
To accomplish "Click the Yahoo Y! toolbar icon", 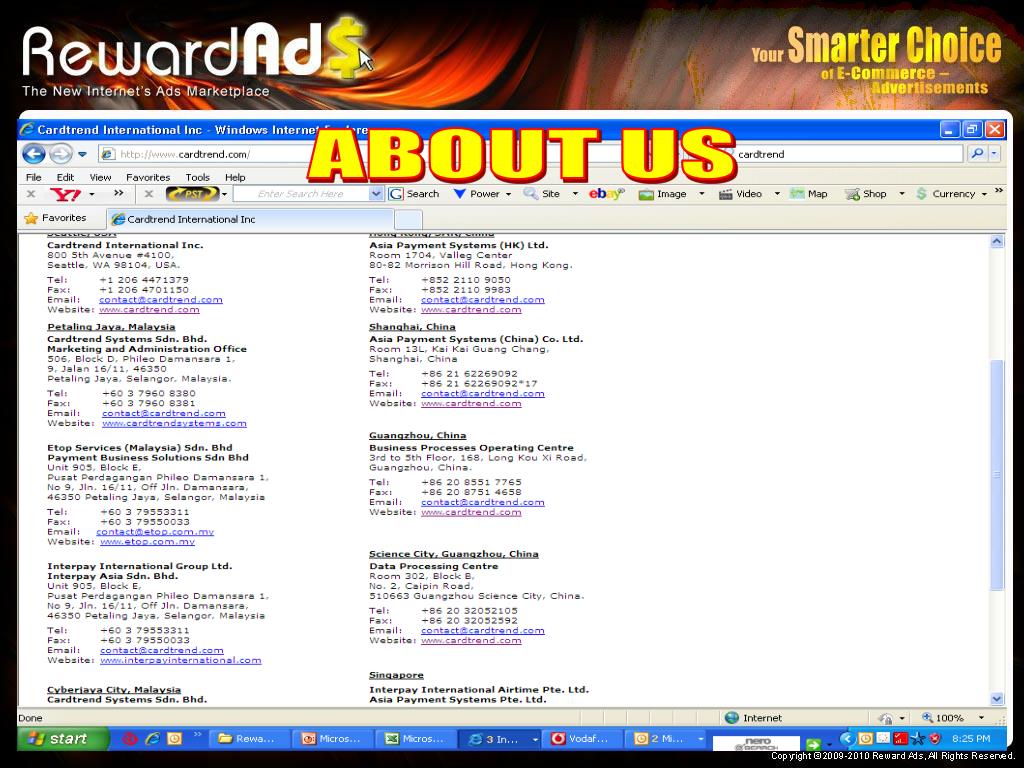I will pos(65,194).
